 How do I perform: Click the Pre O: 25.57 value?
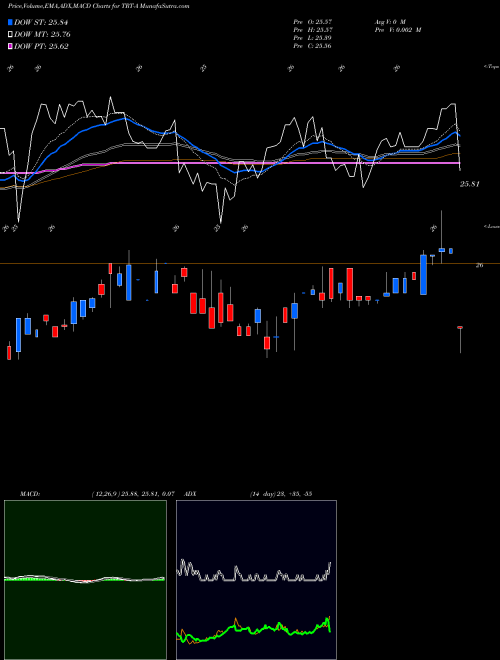(x=313, y=21)
